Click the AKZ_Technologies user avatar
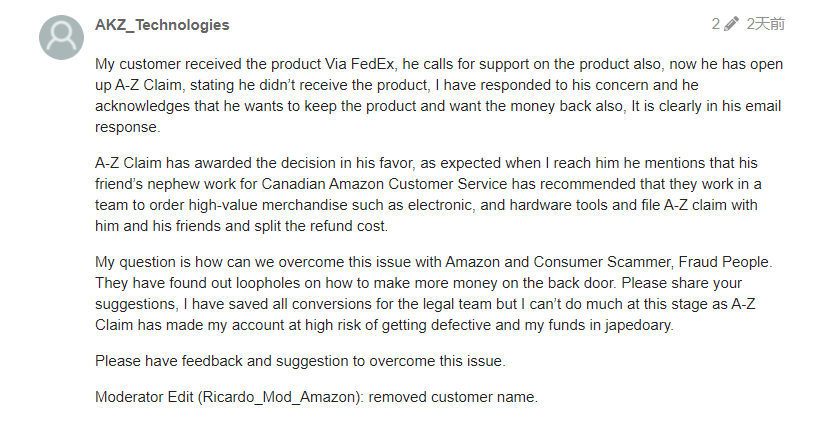 61,38
